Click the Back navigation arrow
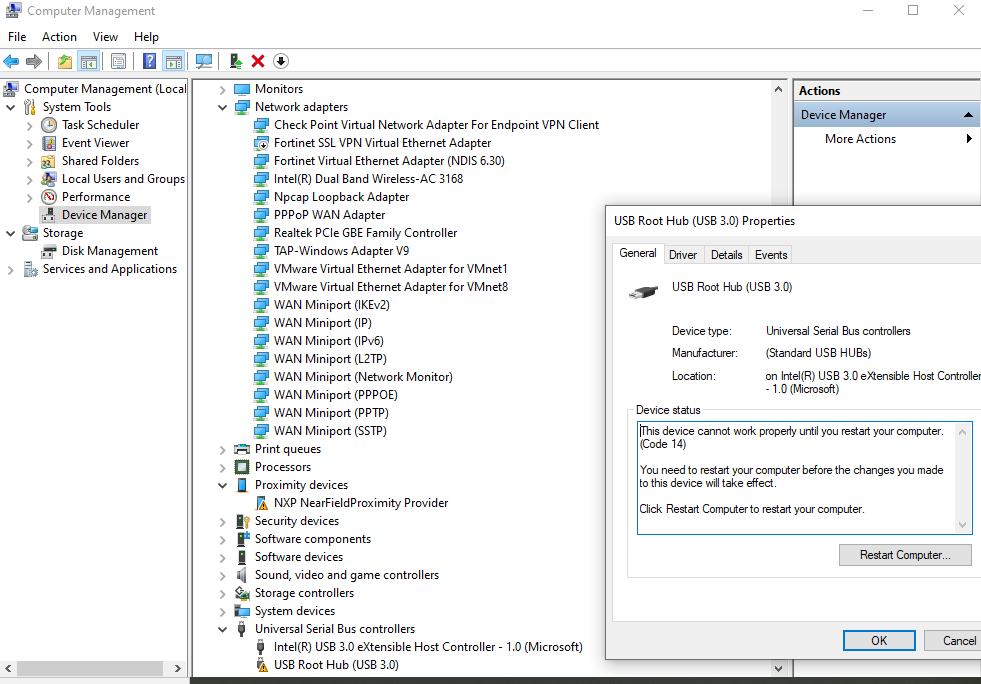The height and width of the screenshot is (684, 981). tap(10, 61)
